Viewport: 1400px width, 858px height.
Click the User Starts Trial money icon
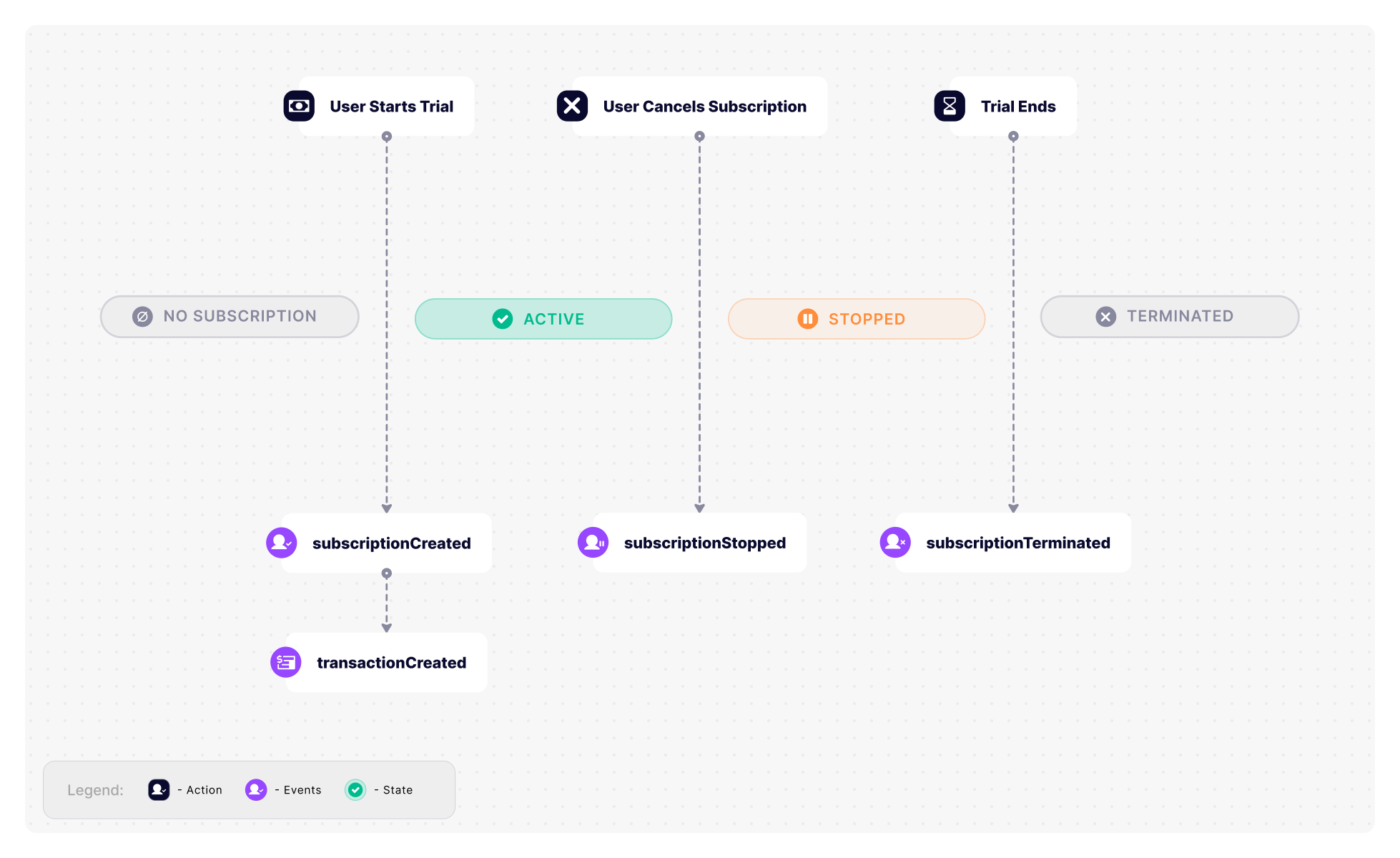tap(299, 106)
